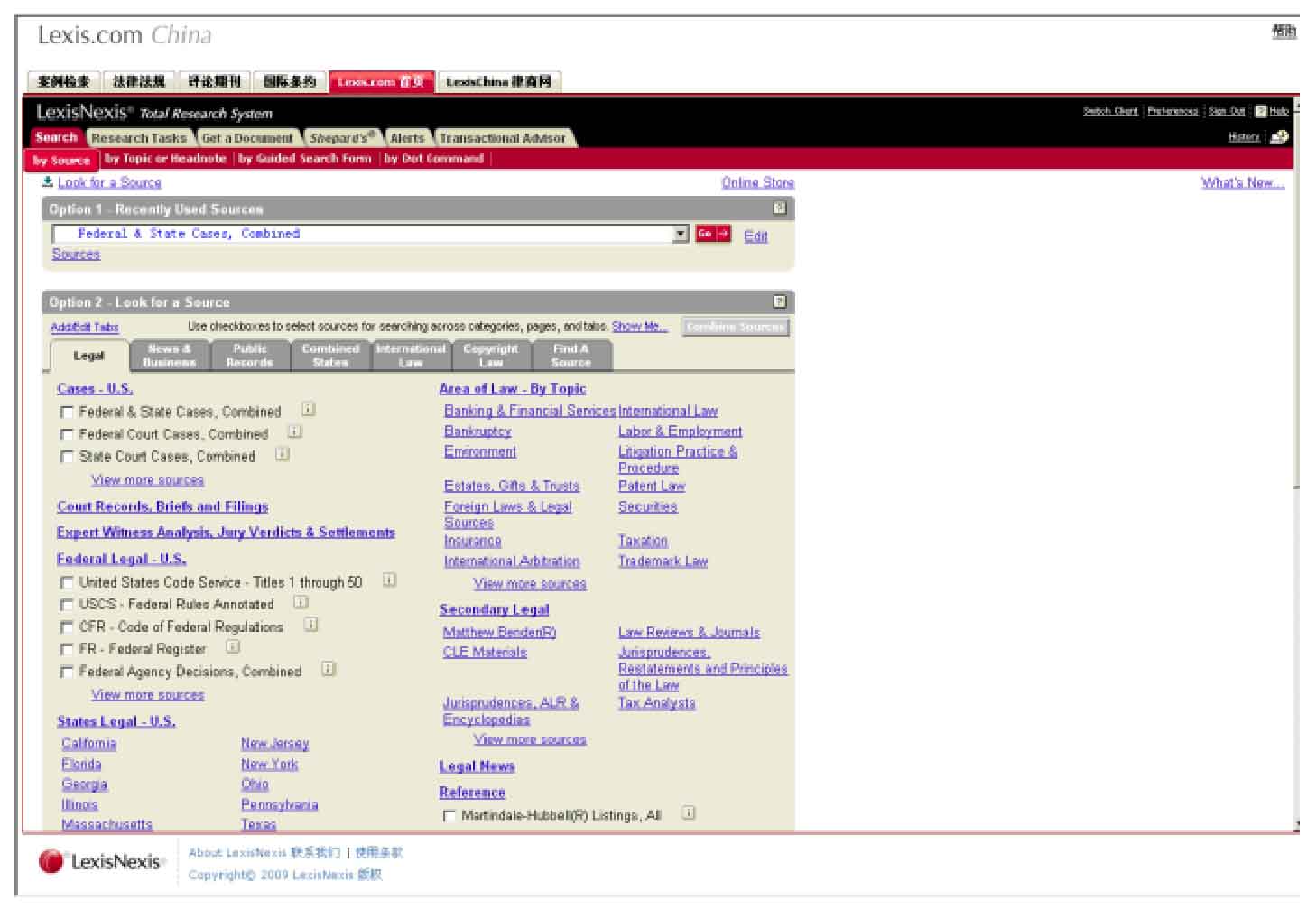Click the red Go button
The width and height of the screenshot is (1316, 918).
click(x=712, y=234)
